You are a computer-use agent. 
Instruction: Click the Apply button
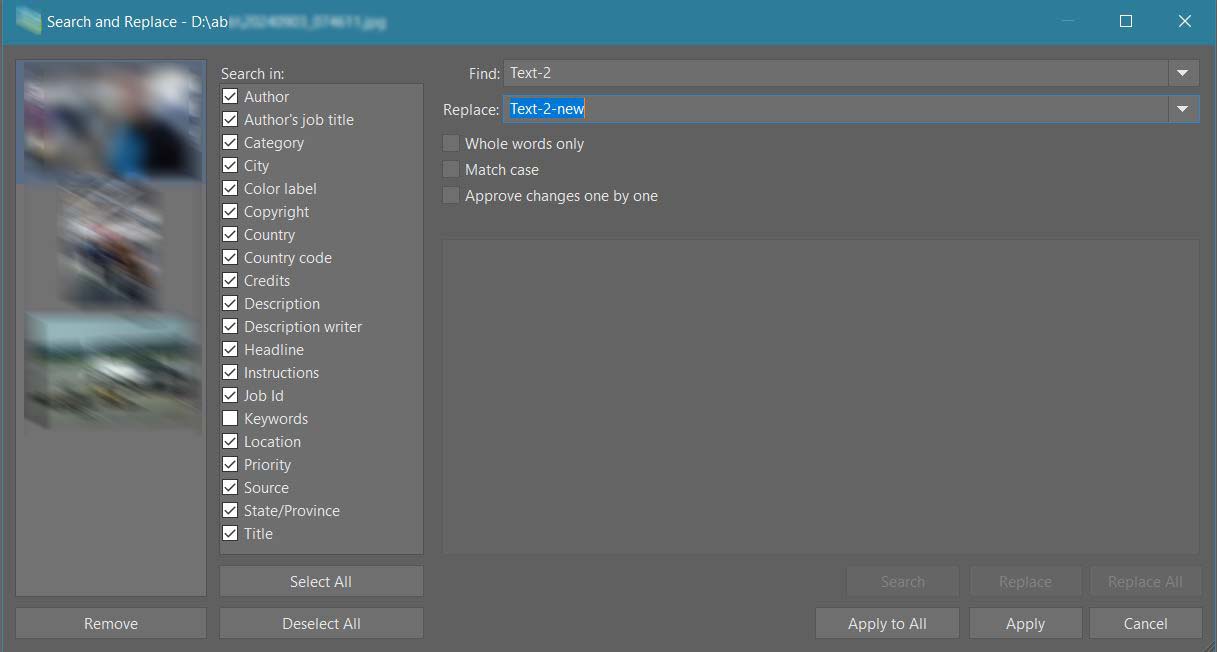[1025, 623]
